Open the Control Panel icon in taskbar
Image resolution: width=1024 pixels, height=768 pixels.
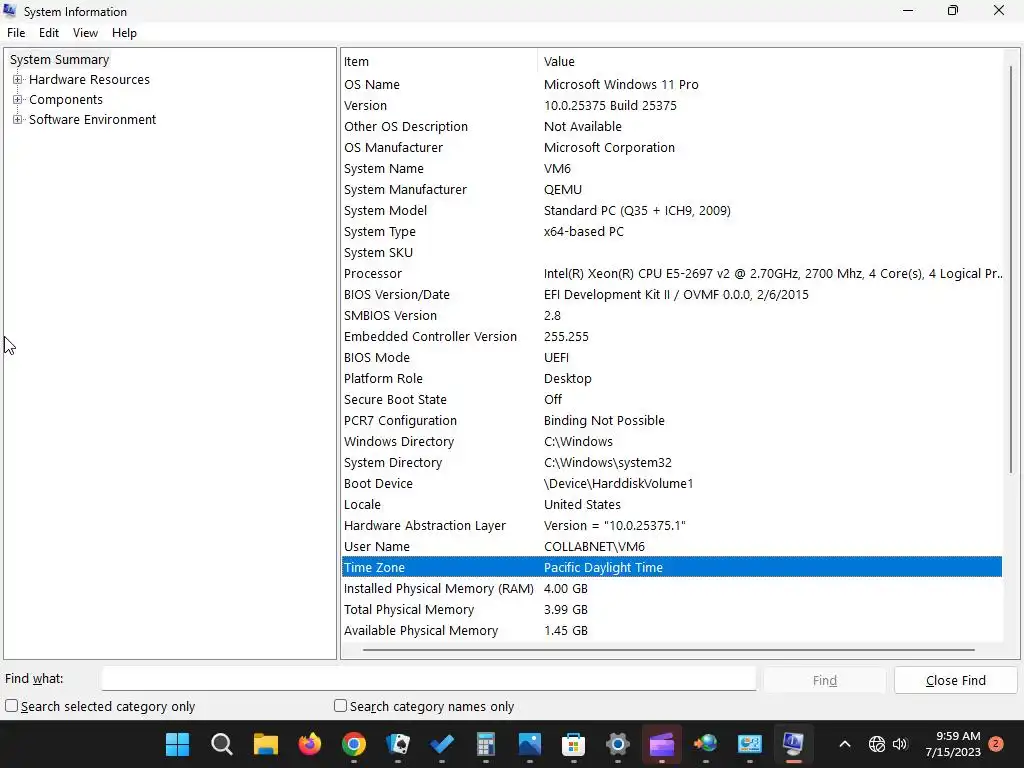pos(749,744)
